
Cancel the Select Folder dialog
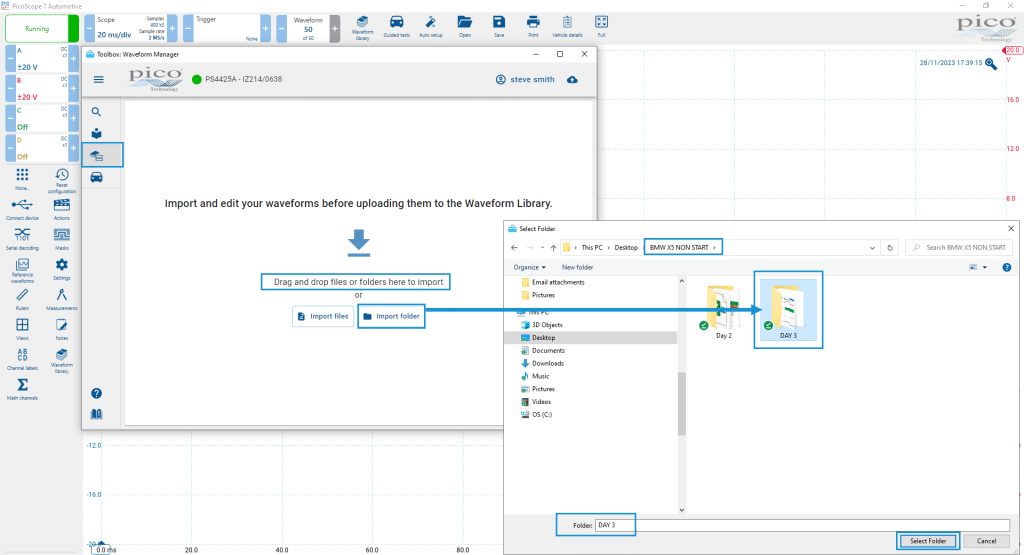tap(986, 541)
